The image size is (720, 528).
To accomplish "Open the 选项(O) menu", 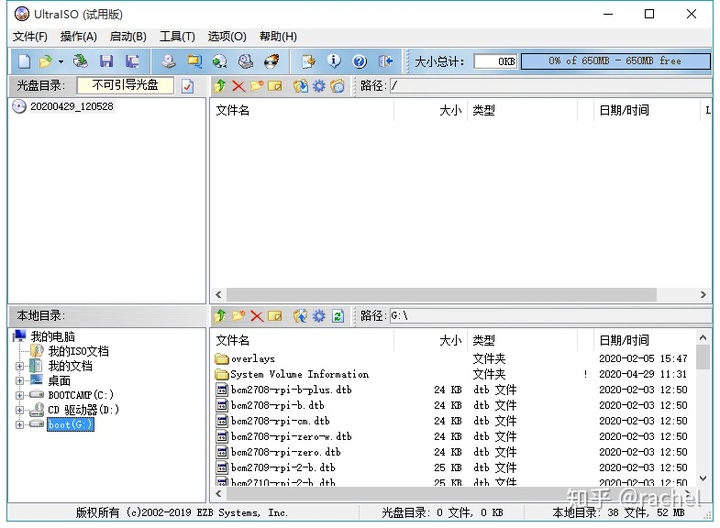I will [x=227, y=36].
